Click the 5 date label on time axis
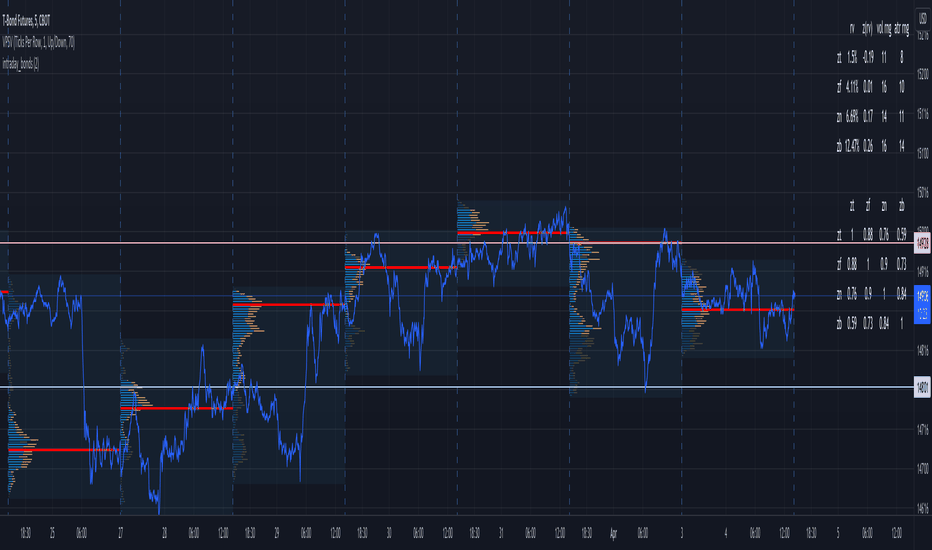This screenshot has width=932, height=550. (x=838, y=533)
